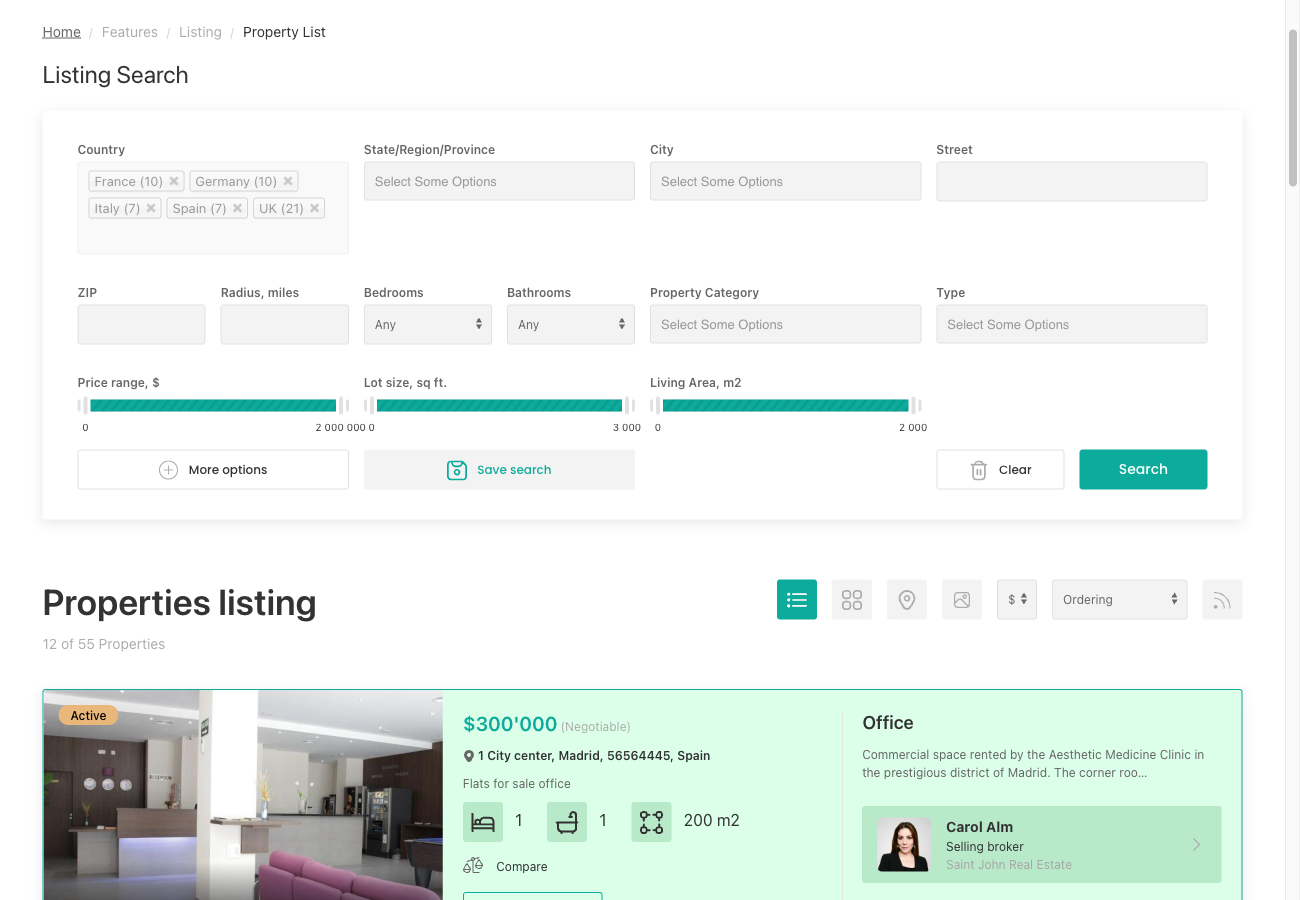Expand More options in the search form
Image resolution: width=1300 pixels, height=900 pixels.
click(212, 469)
